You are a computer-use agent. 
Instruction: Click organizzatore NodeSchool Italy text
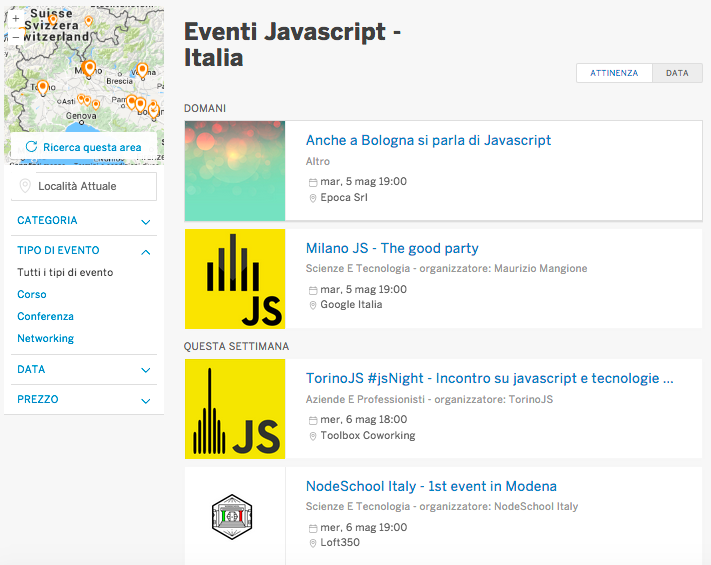499,507
